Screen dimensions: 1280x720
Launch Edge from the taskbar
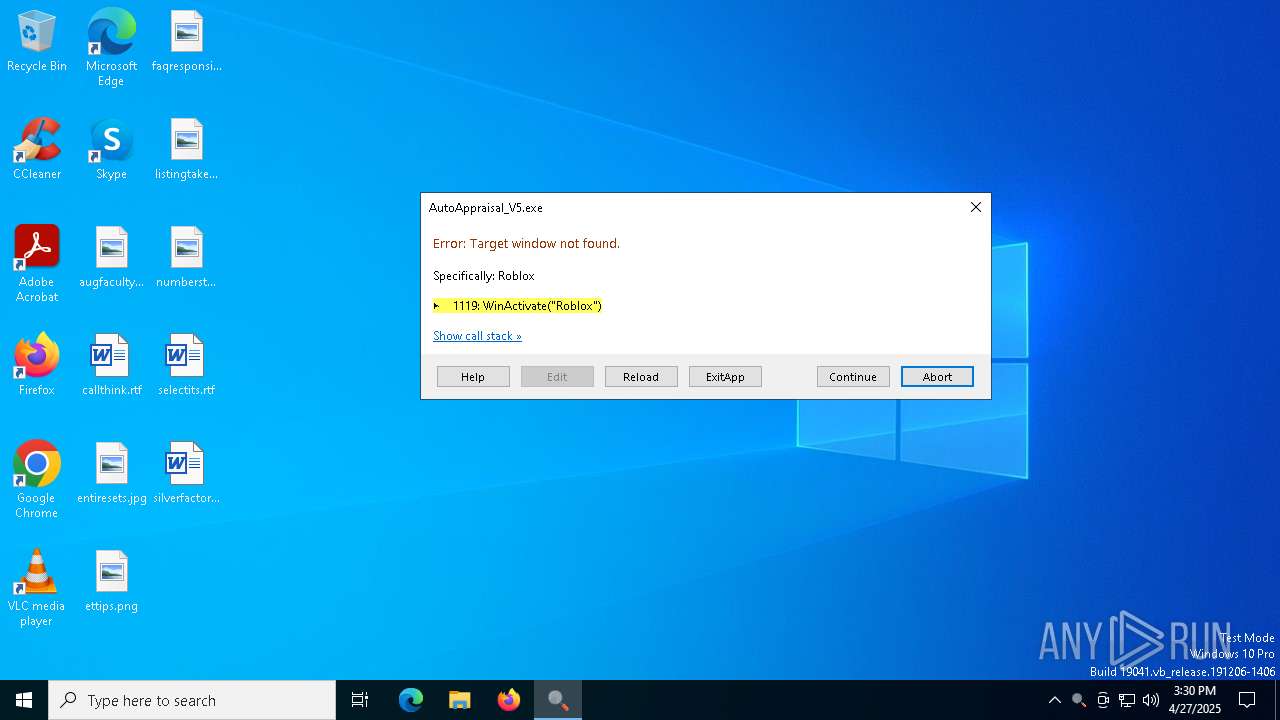(411, 700)
